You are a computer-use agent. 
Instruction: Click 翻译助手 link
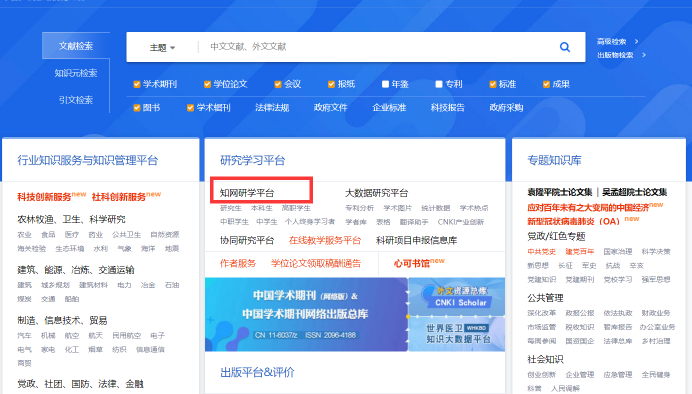click(414, 222)
